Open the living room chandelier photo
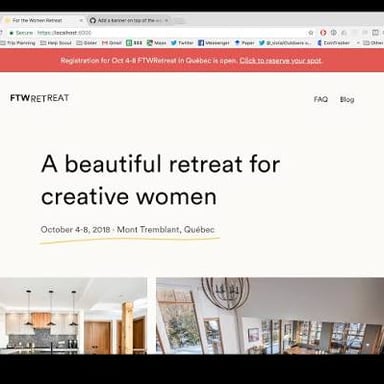This screenshot has height=384, width=384. (x=270, y=316)
